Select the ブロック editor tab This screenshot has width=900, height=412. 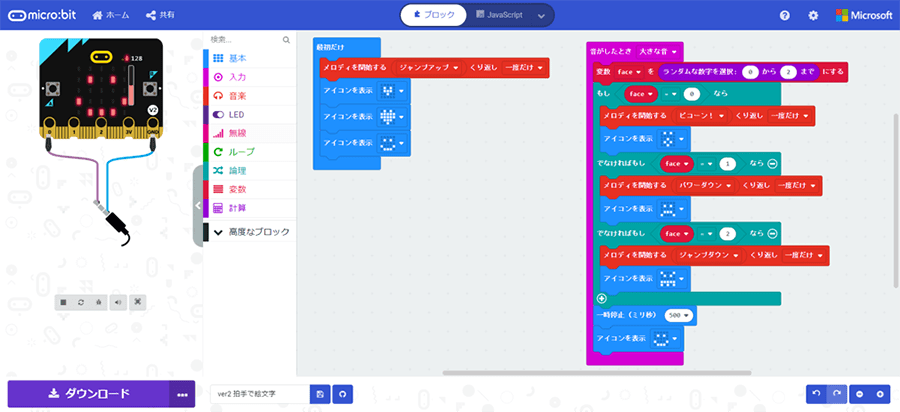(x=435, y=15)
